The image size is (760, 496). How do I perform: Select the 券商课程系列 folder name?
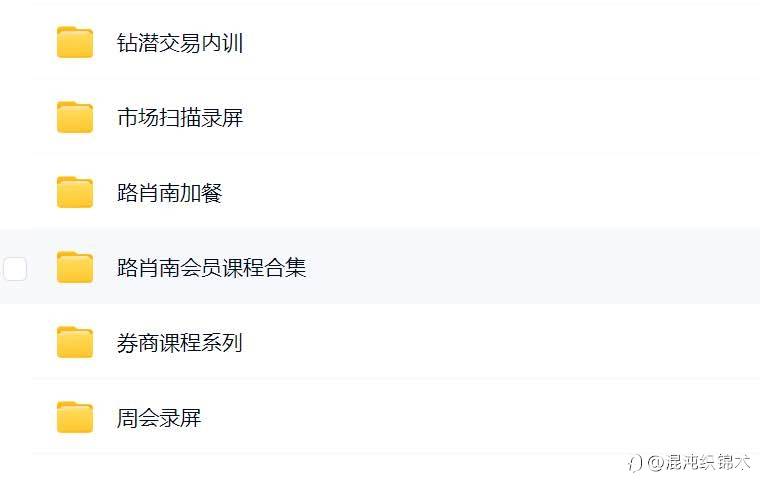tap(180, 343)
